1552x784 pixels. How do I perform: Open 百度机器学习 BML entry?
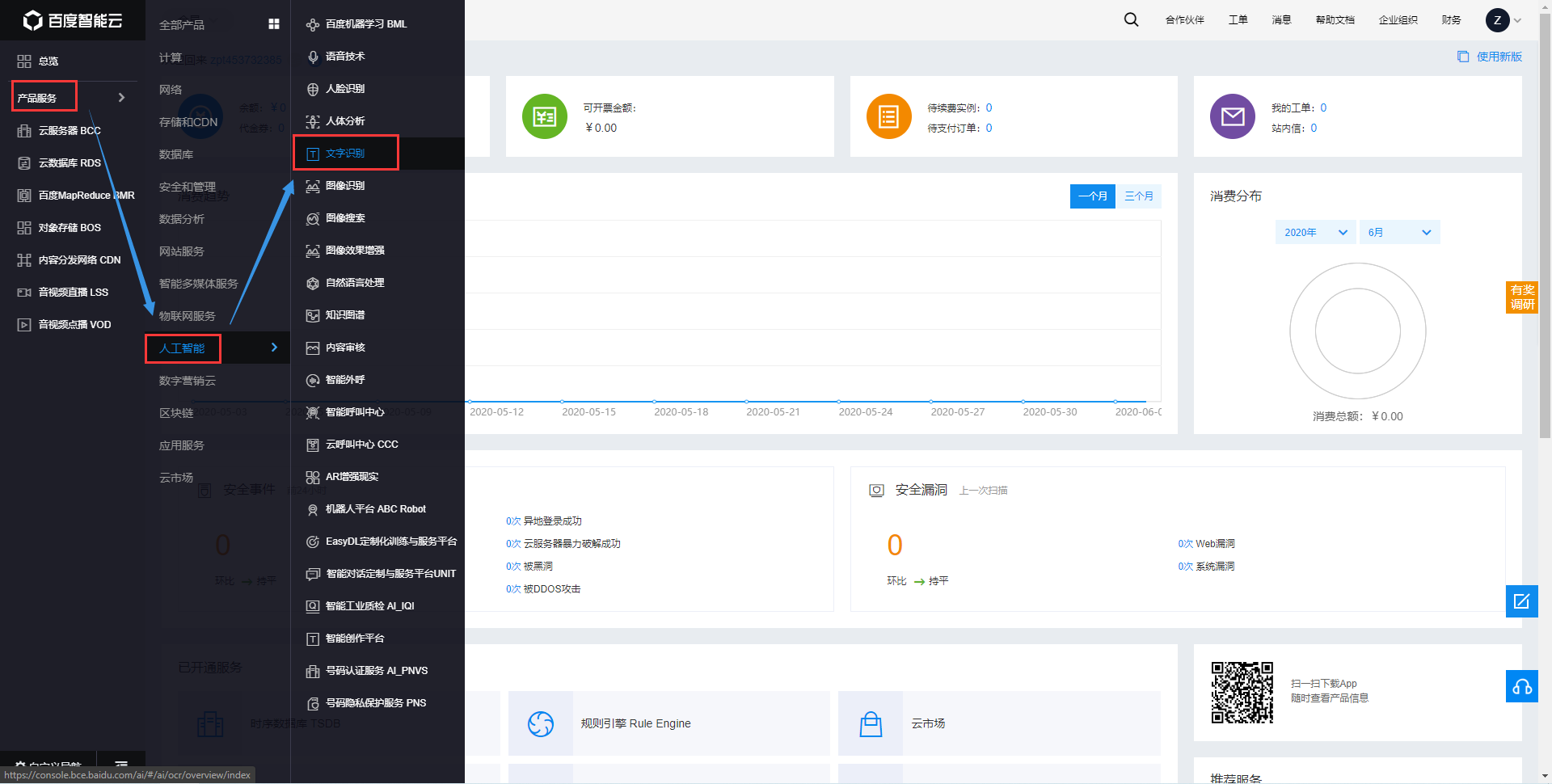coord(366,24)
